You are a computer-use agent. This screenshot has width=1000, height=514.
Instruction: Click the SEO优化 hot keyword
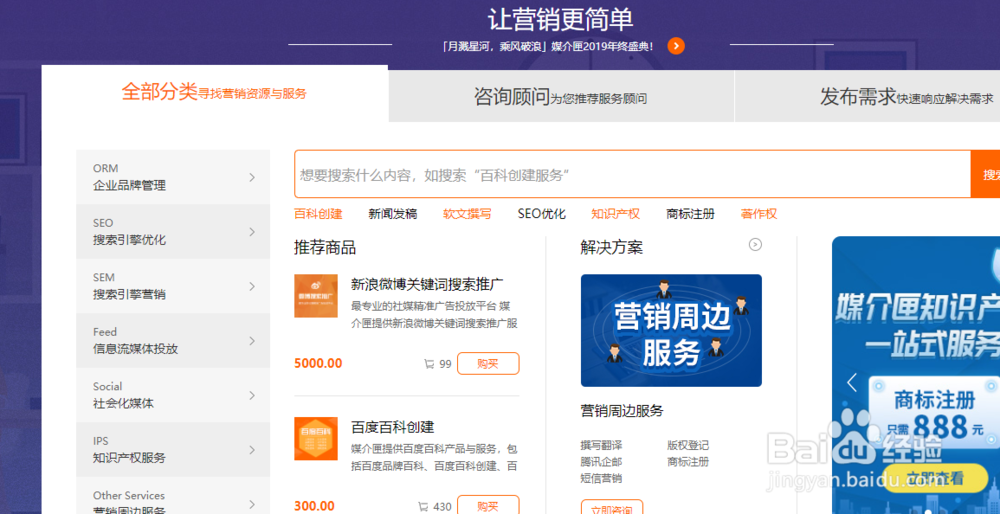[541, 214]
